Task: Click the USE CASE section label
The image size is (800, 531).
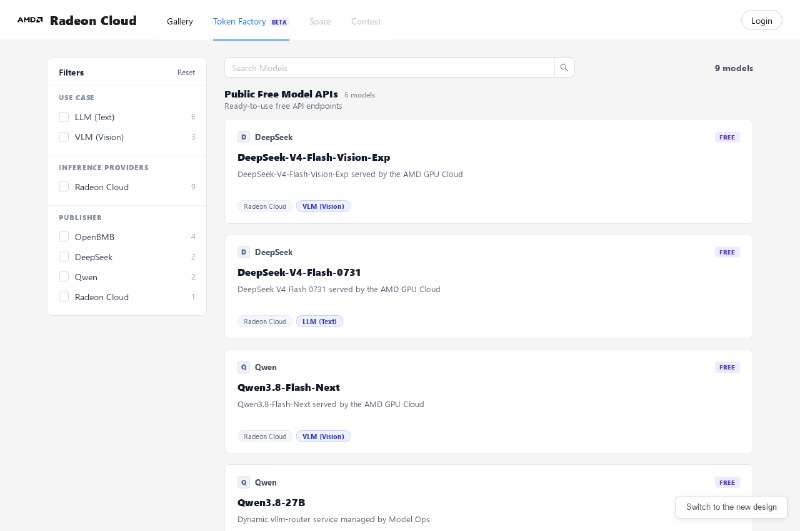Action: coord(77,97)
